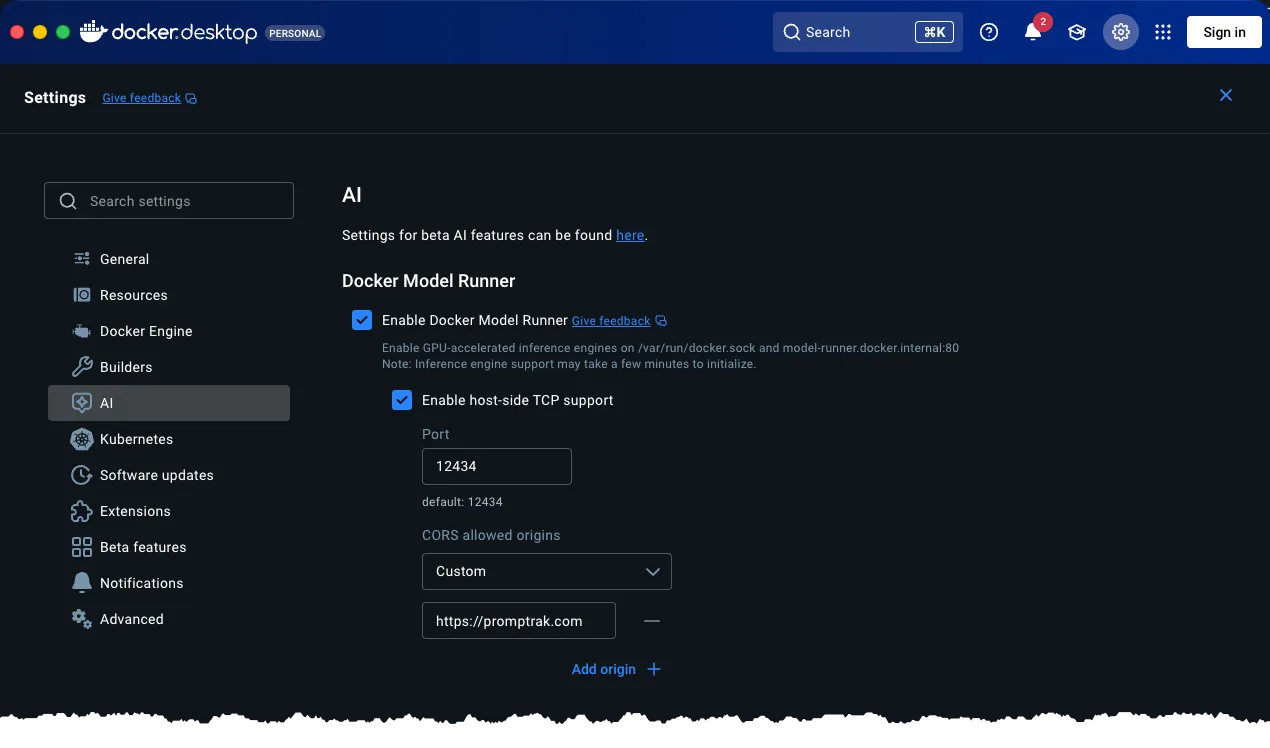Click the origin field with https://promptrak.com
Screen dimensions: 1270x748
point(519,621)
